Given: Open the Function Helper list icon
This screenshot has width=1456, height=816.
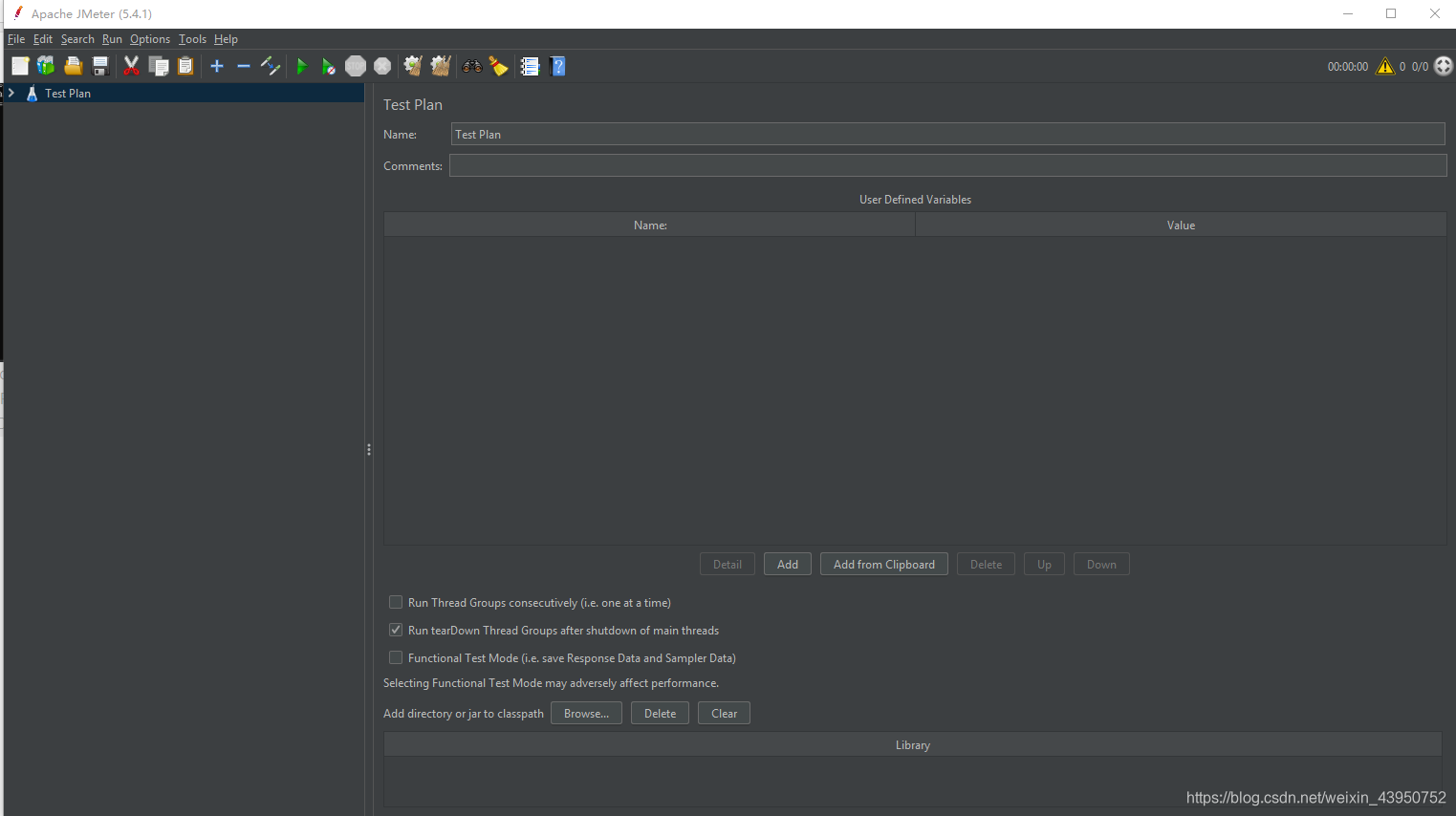Looking at the screenshot, I should [x=530, y=66].
